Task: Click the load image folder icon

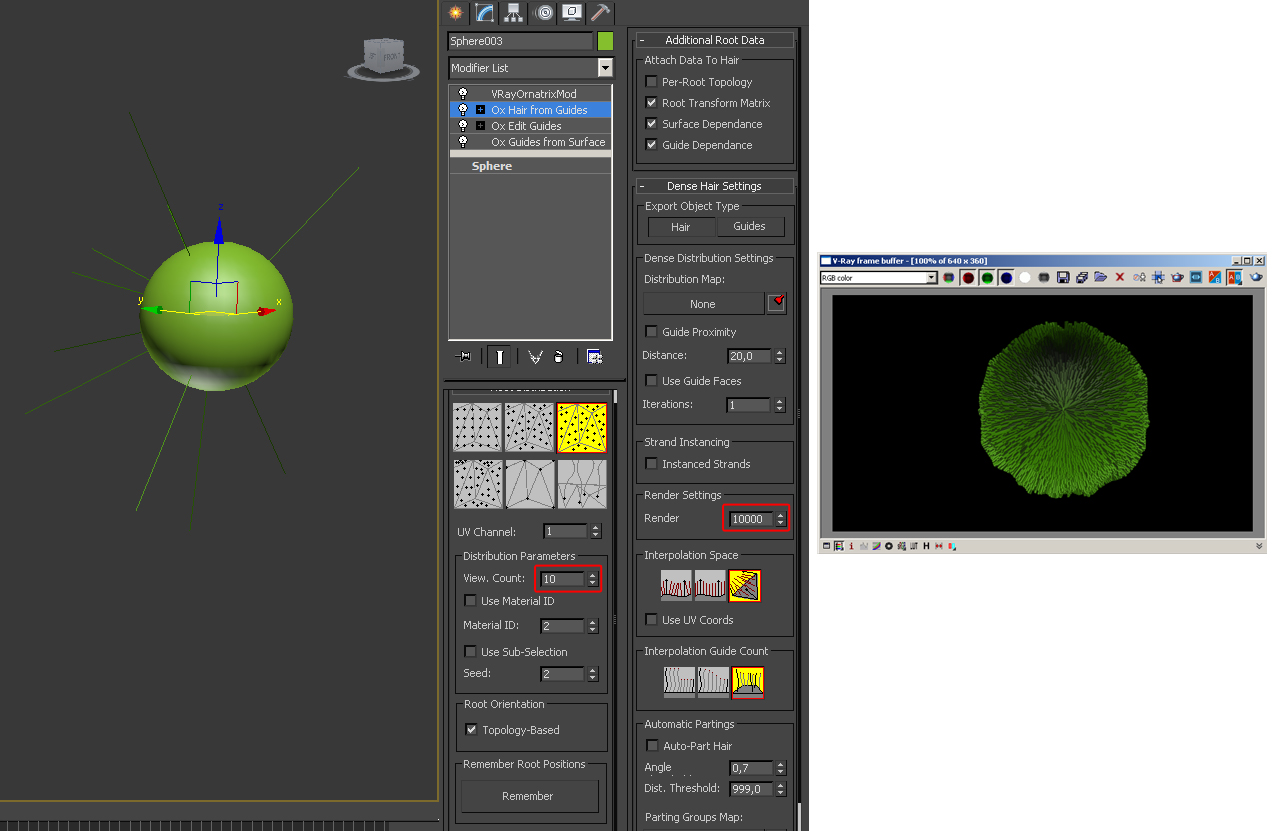Action: [1100, 277]
